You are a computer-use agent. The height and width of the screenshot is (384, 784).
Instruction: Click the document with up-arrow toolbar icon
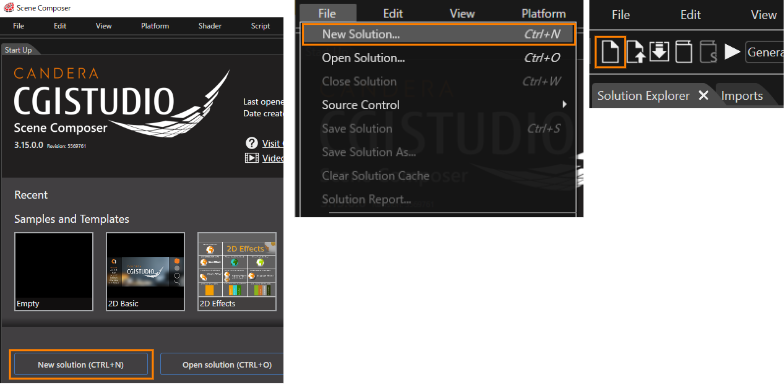(636, 52)
